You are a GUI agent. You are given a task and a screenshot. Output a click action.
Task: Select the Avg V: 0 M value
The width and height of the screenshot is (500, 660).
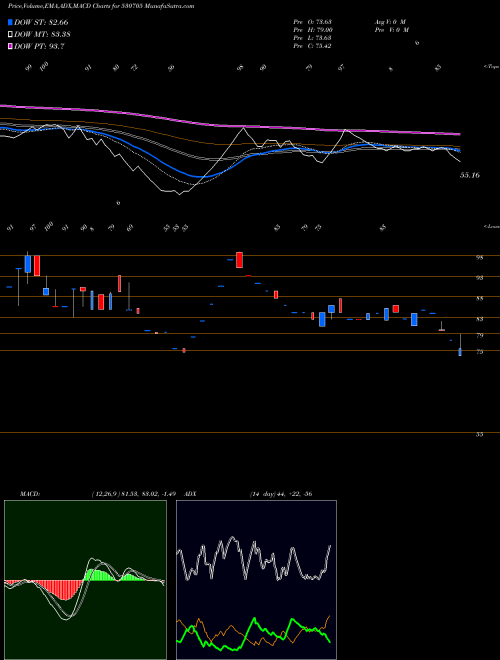pos(390,21)
